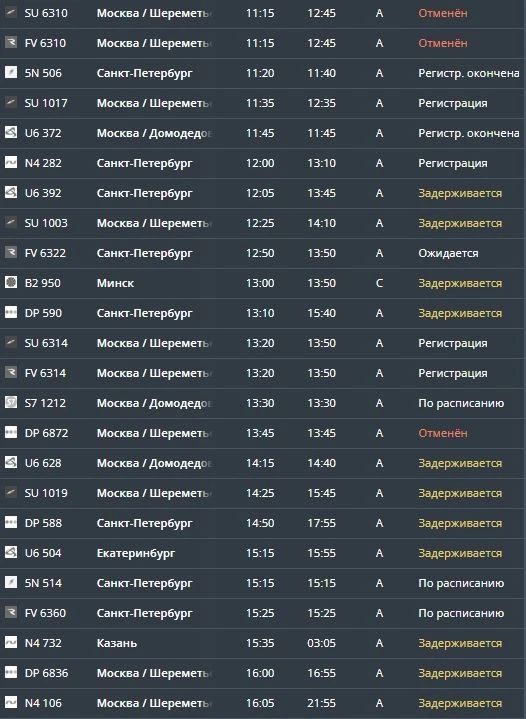
Task: Click the Екатеринбург destination of U6 504
Action: point(136,553)
